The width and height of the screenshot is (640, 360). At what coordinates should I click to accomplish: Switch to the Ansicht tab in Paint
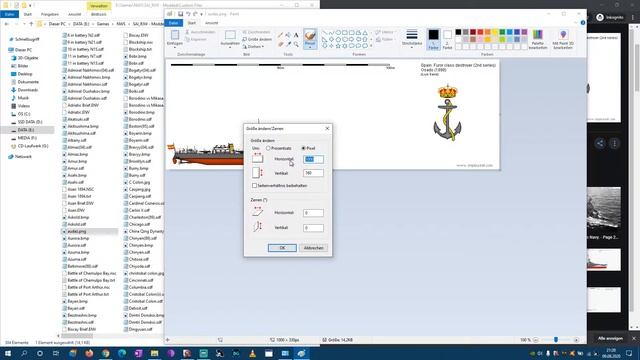211,23
